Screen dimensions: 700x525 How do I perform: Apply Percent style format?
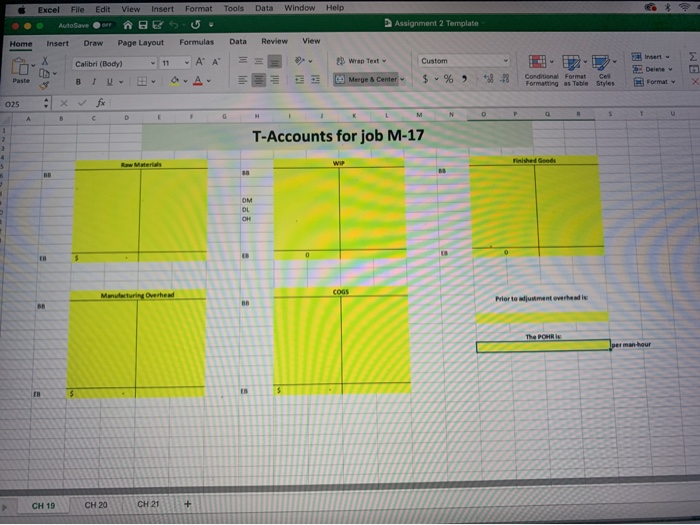point(448,79)
